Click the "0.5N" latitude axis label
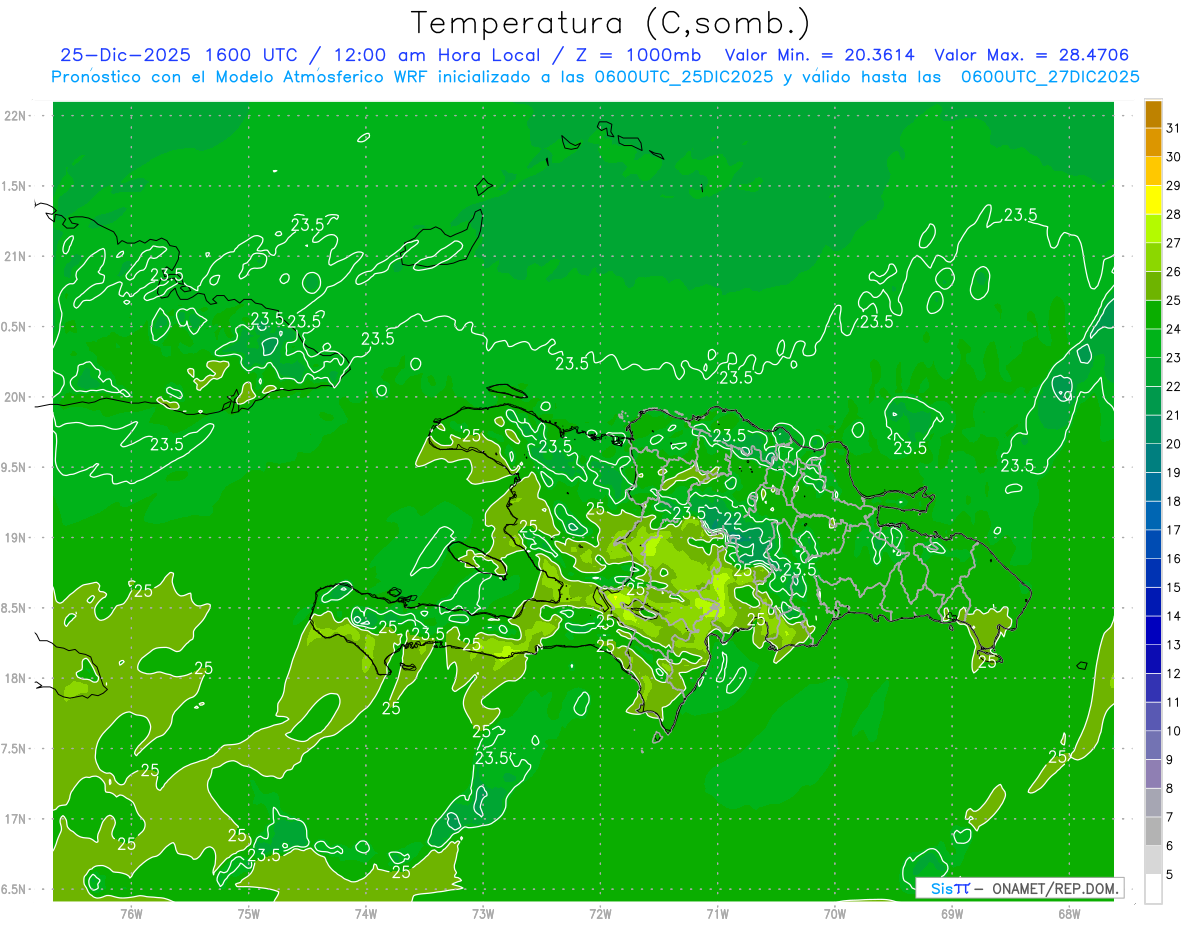Screen dimensions: 1200x927 [15, 327]
